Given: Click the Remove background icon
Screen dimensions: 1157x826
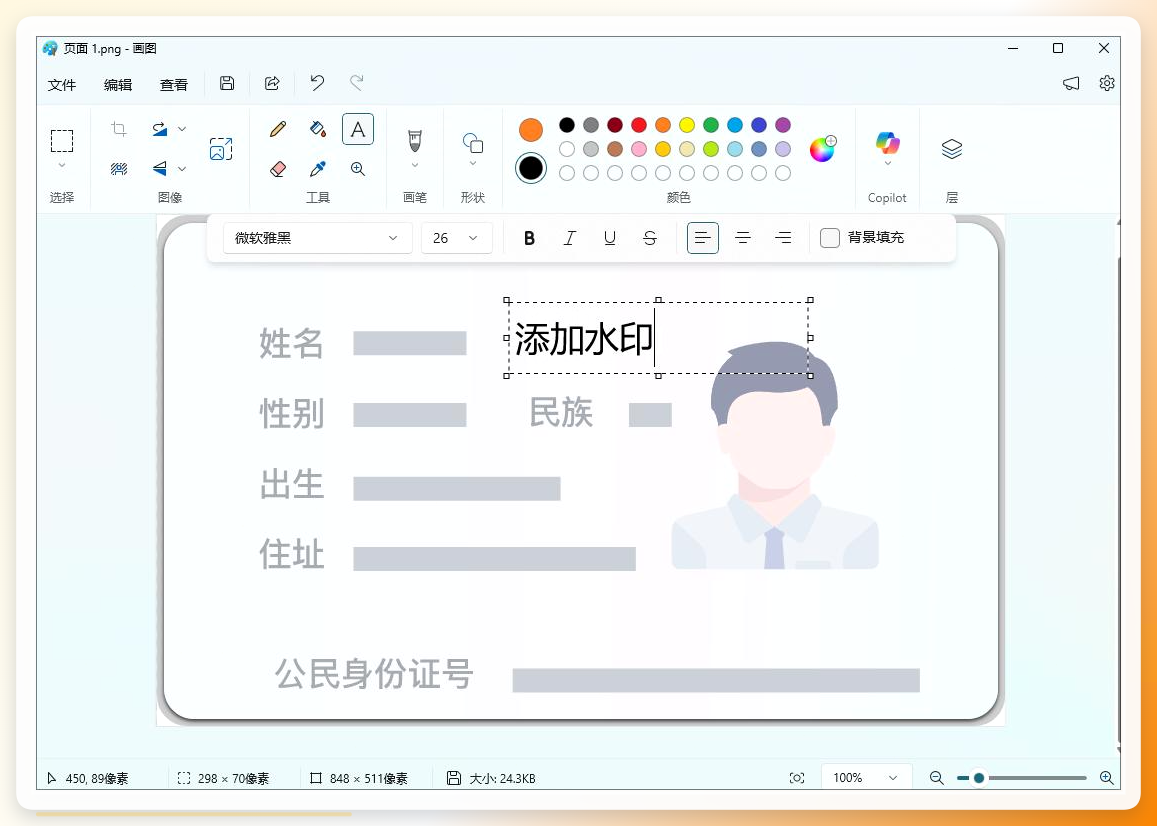Looking at the screenshot, I should pos(119,169).
